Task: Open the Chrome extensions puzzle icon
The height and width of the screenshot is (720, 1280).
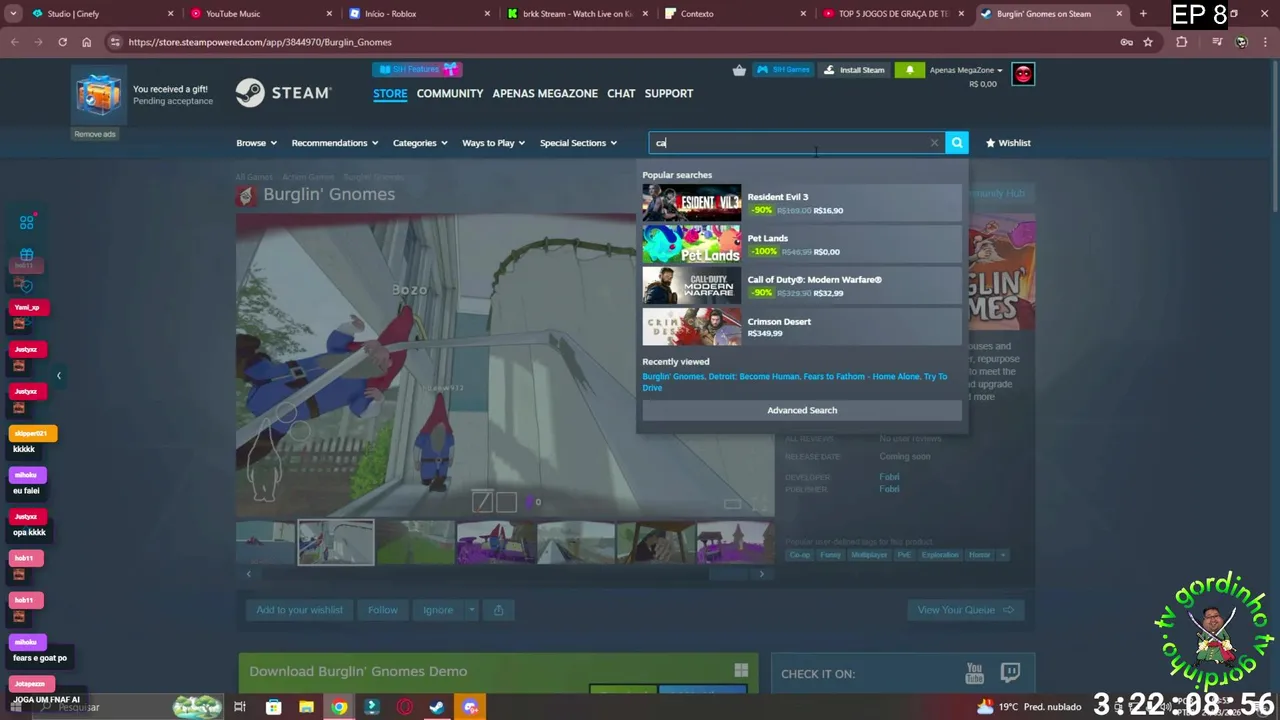Action: [x=1182, y=42]
